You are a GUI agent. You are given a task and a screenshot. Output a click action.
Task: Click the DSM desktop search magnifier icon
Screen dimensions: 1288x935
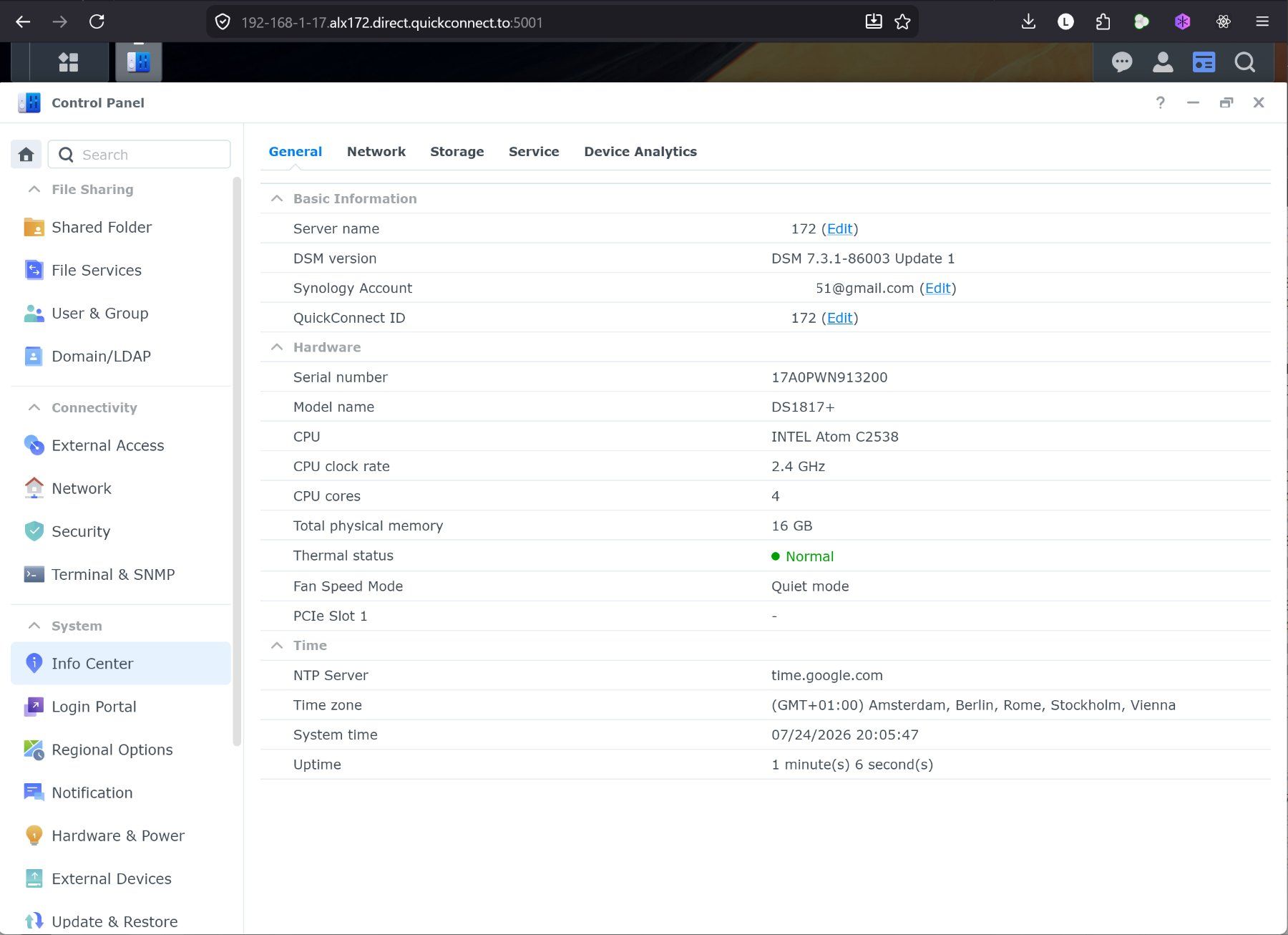pos(1245,62)
